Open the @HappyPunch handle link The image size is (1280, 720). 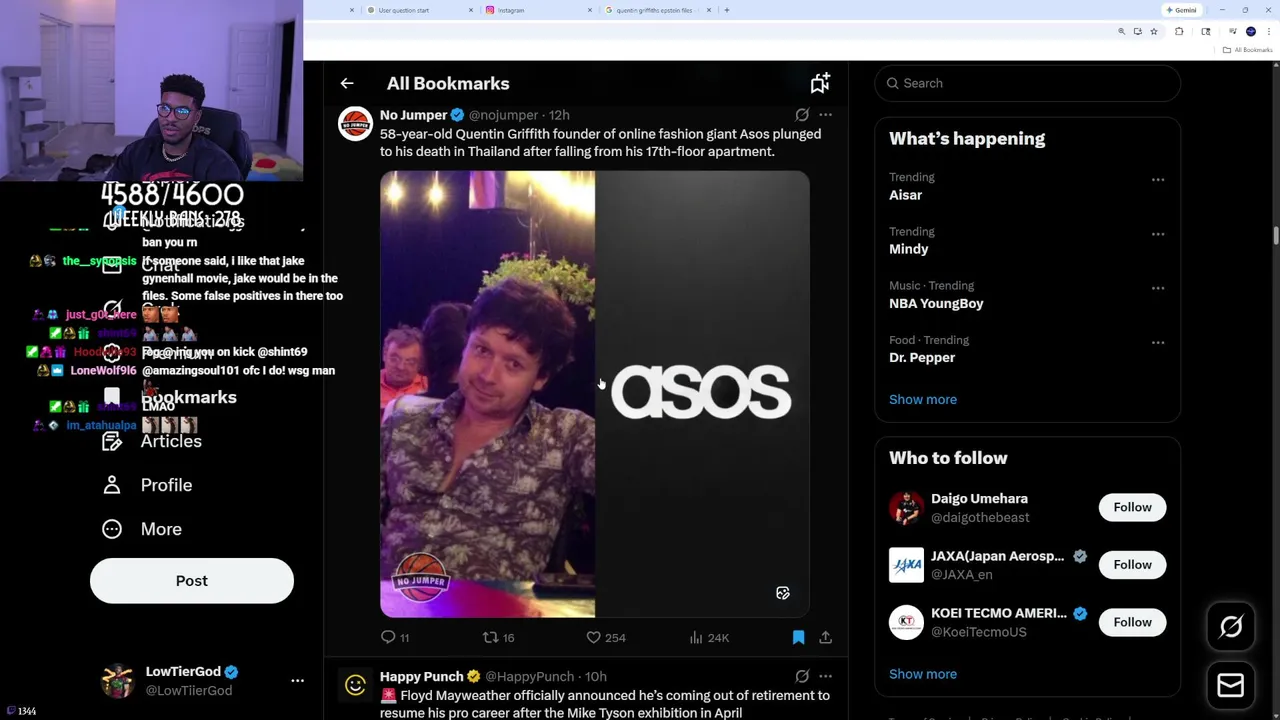pyautogui.click(x=529, y=677)
